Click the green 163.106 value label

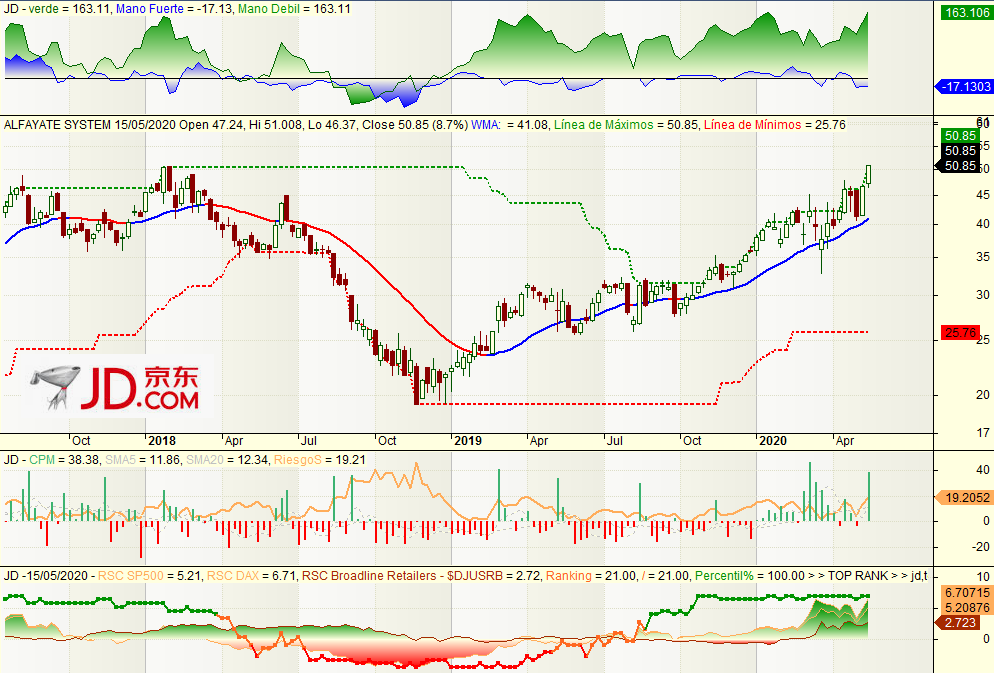coord(966,13)
